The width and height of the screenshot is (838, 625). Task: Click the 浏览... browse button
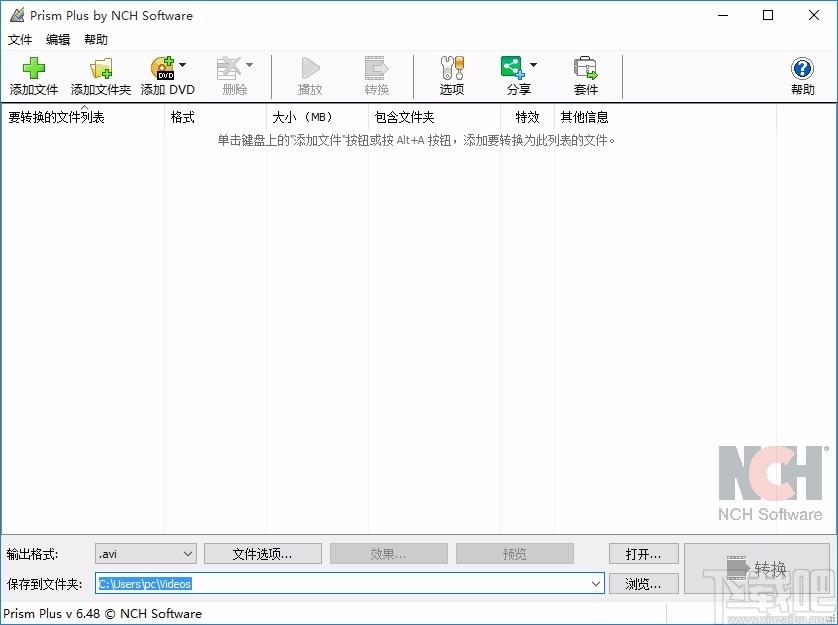tap(643, 583)
